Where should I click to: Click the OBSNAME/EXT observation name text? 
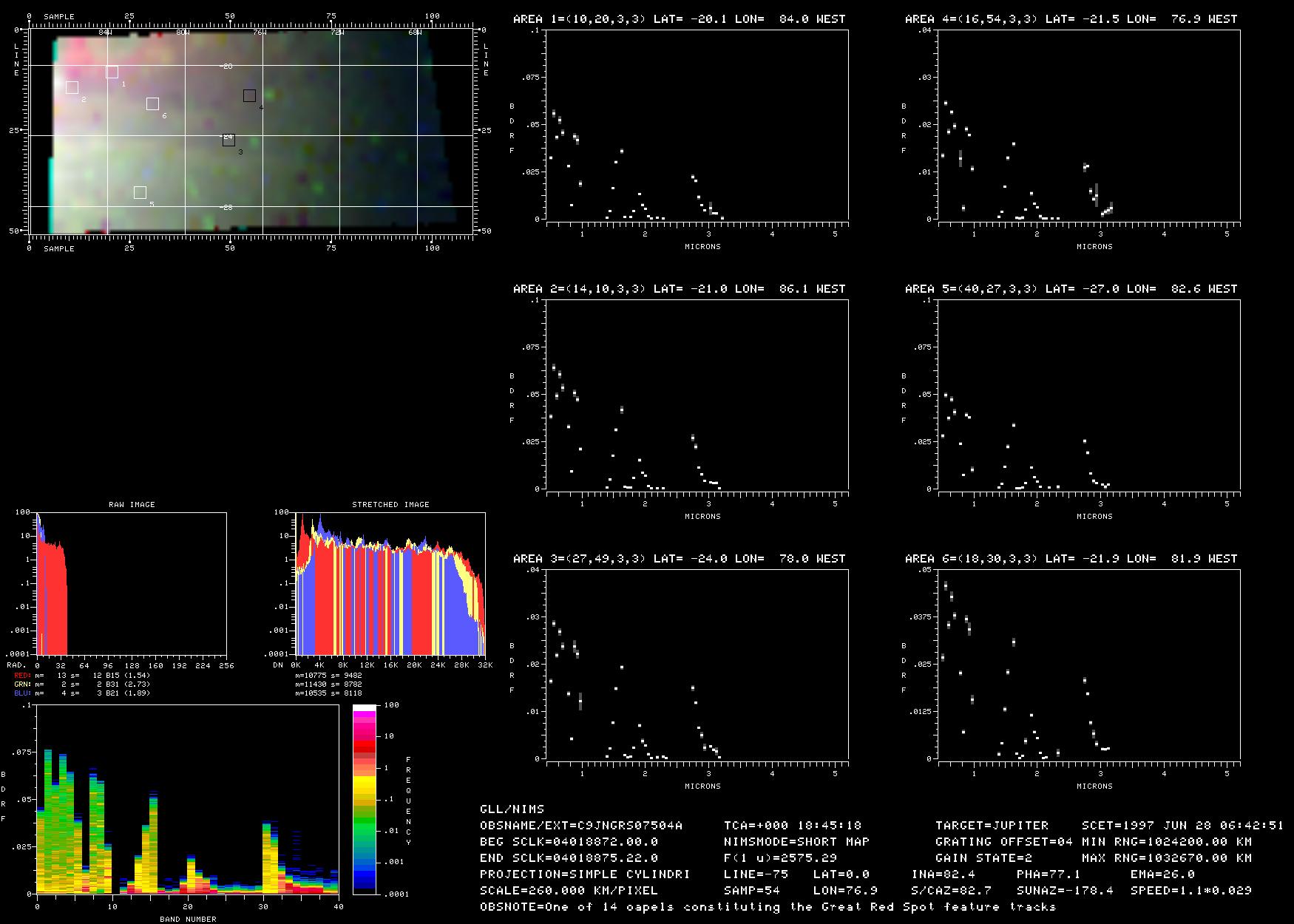581,825
